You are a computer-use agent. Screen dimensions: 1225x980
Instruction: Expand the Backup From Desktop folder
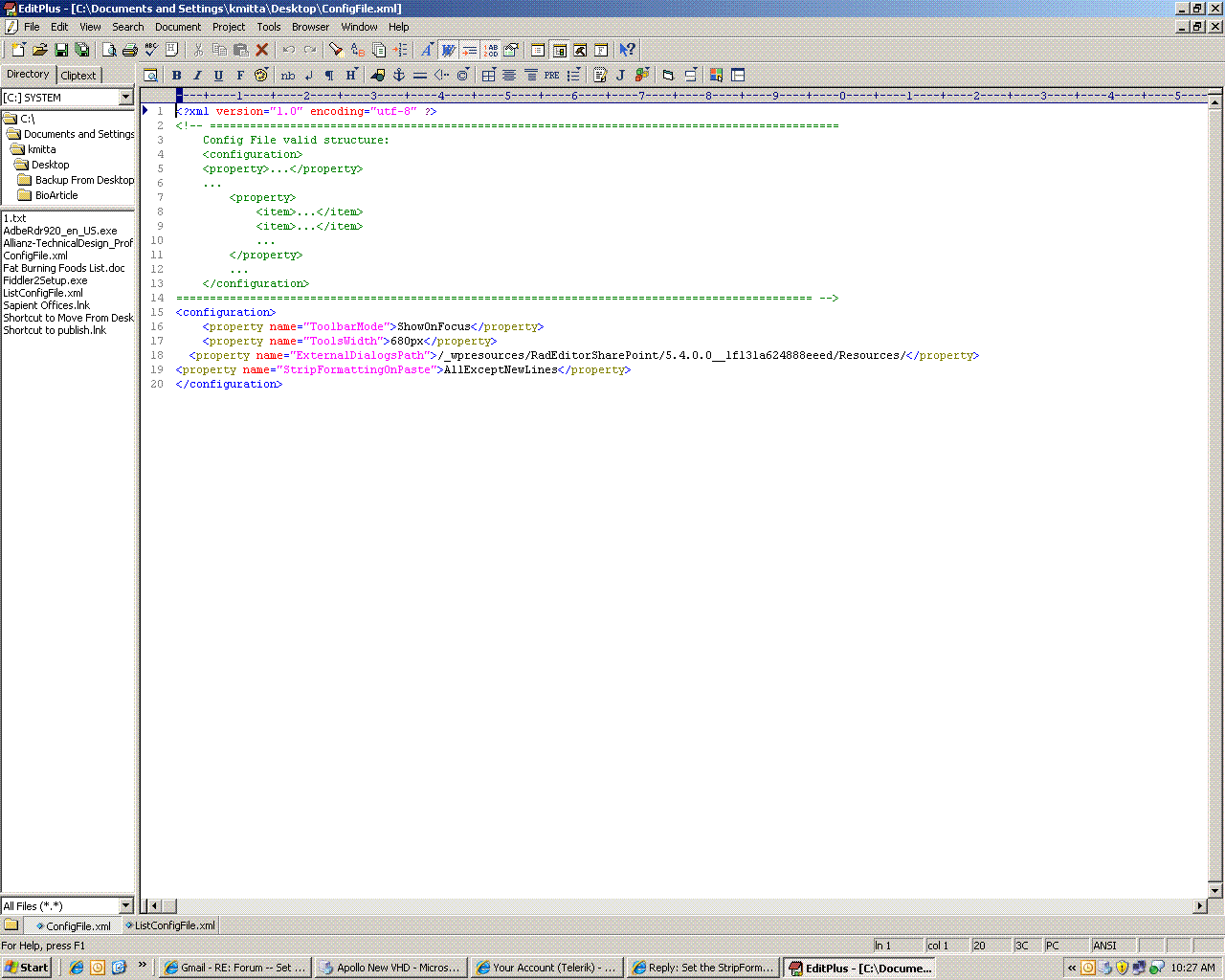[77, 180]
